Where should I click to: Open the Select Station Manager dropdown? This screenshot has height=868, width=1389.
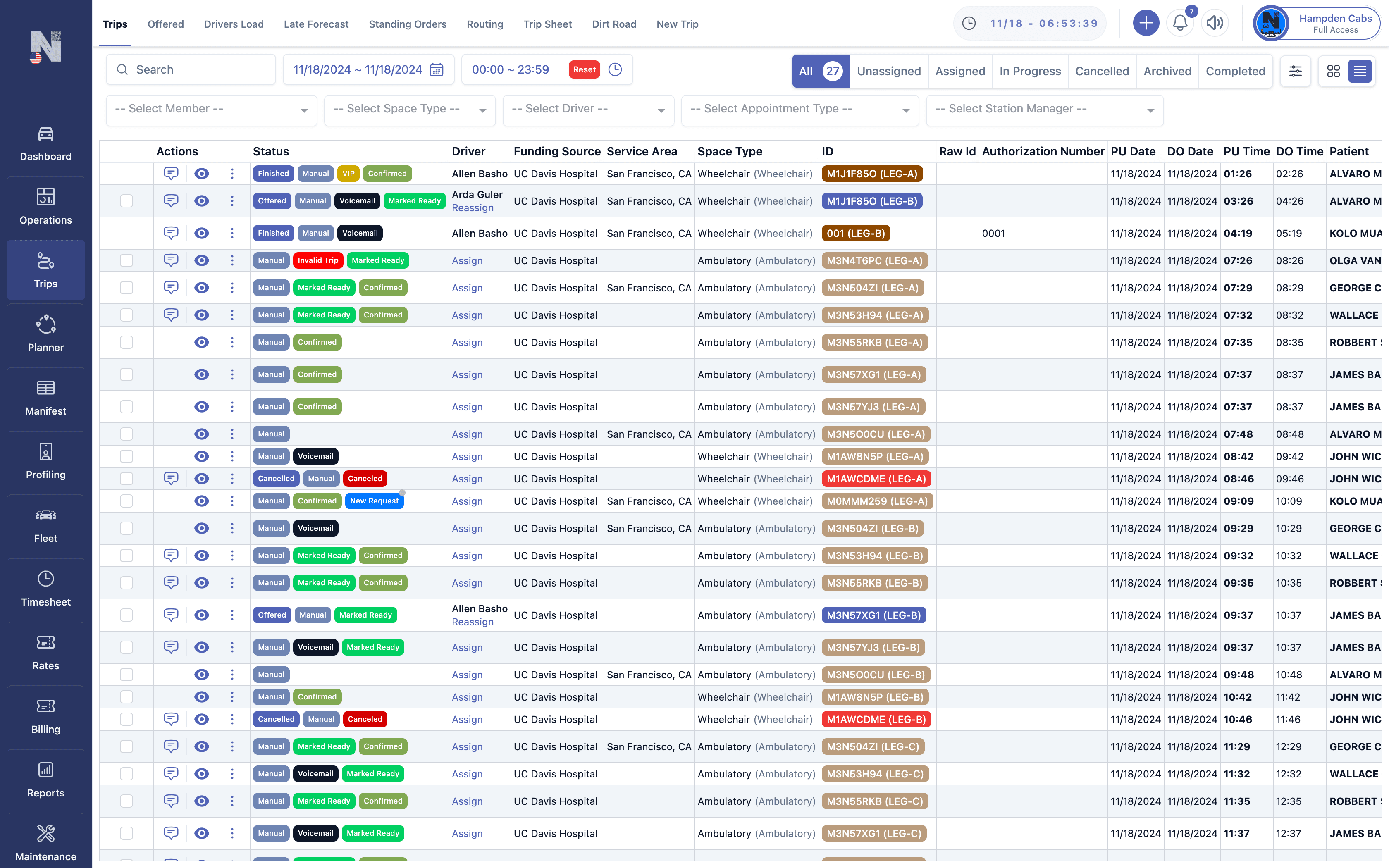(x=1044, y=110)
